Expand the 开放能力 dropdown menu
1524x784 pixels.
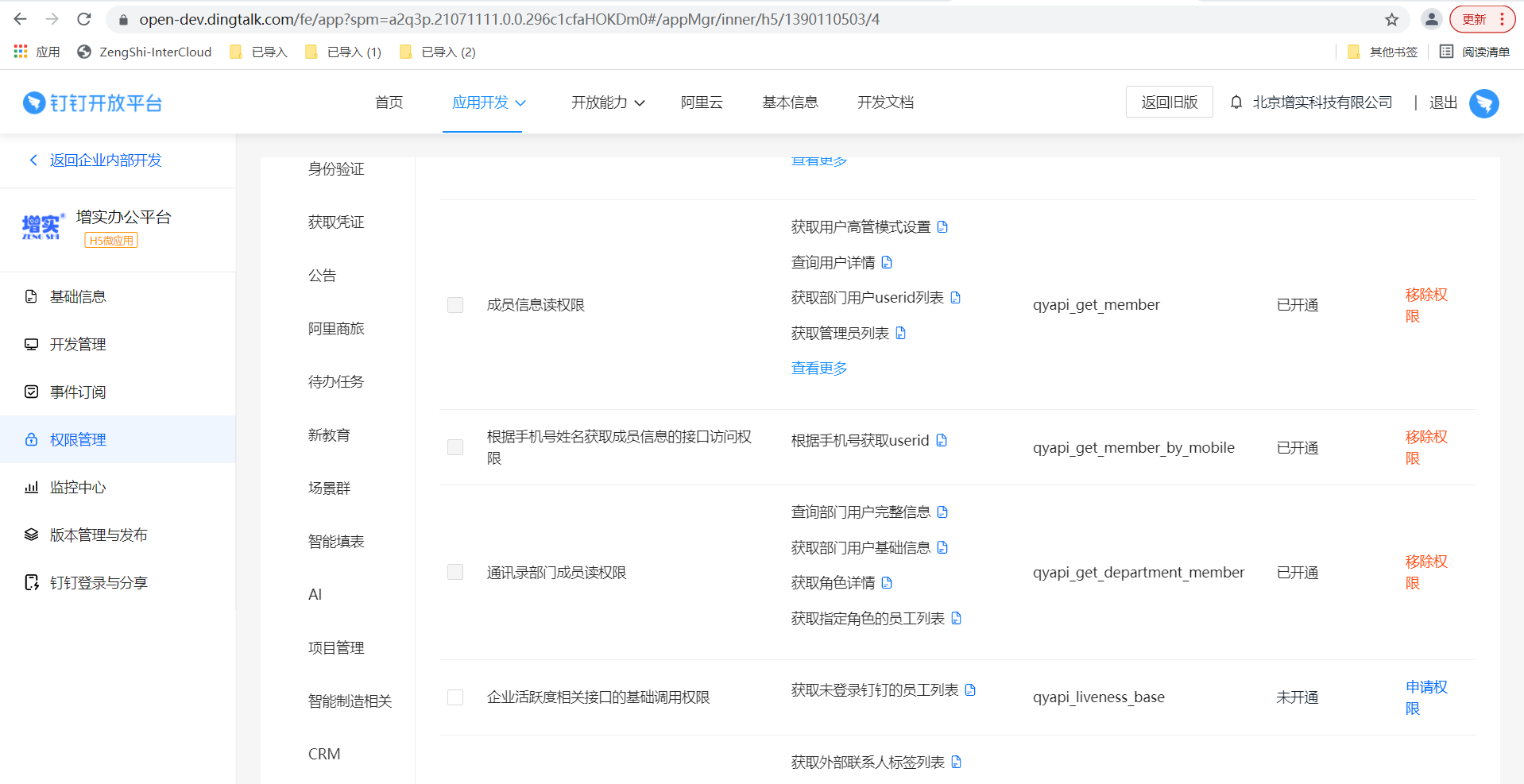coord(607,102)
